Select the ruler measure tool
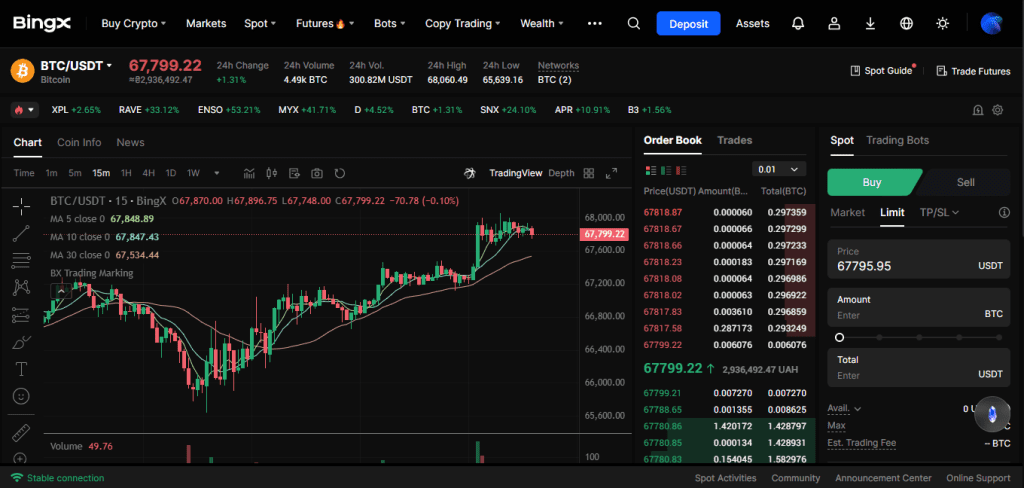The width and height of the screenshot is (1024, 488). pyautogui.click(x=21, y=432)
